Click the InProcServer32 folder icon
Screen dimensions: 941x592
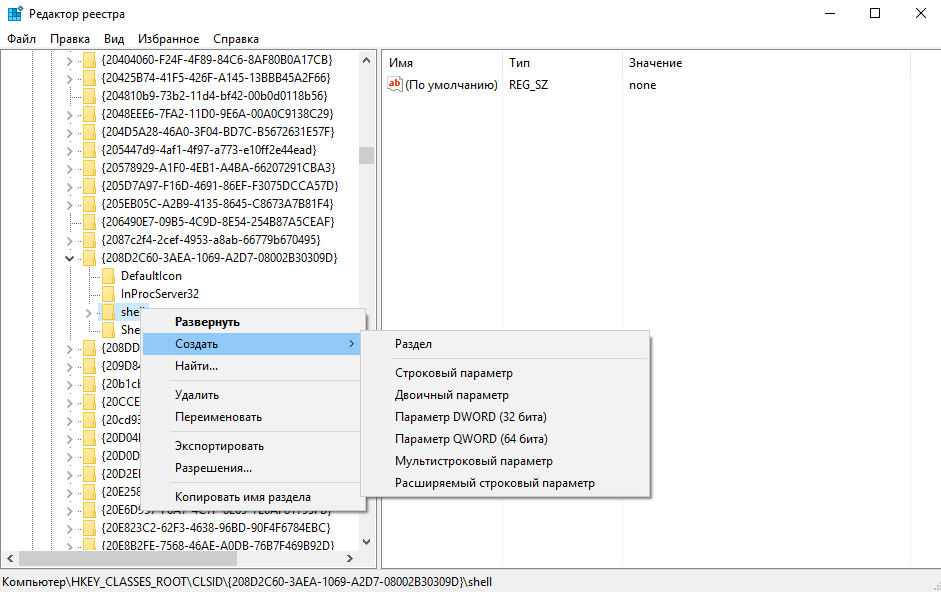(108, 294)
